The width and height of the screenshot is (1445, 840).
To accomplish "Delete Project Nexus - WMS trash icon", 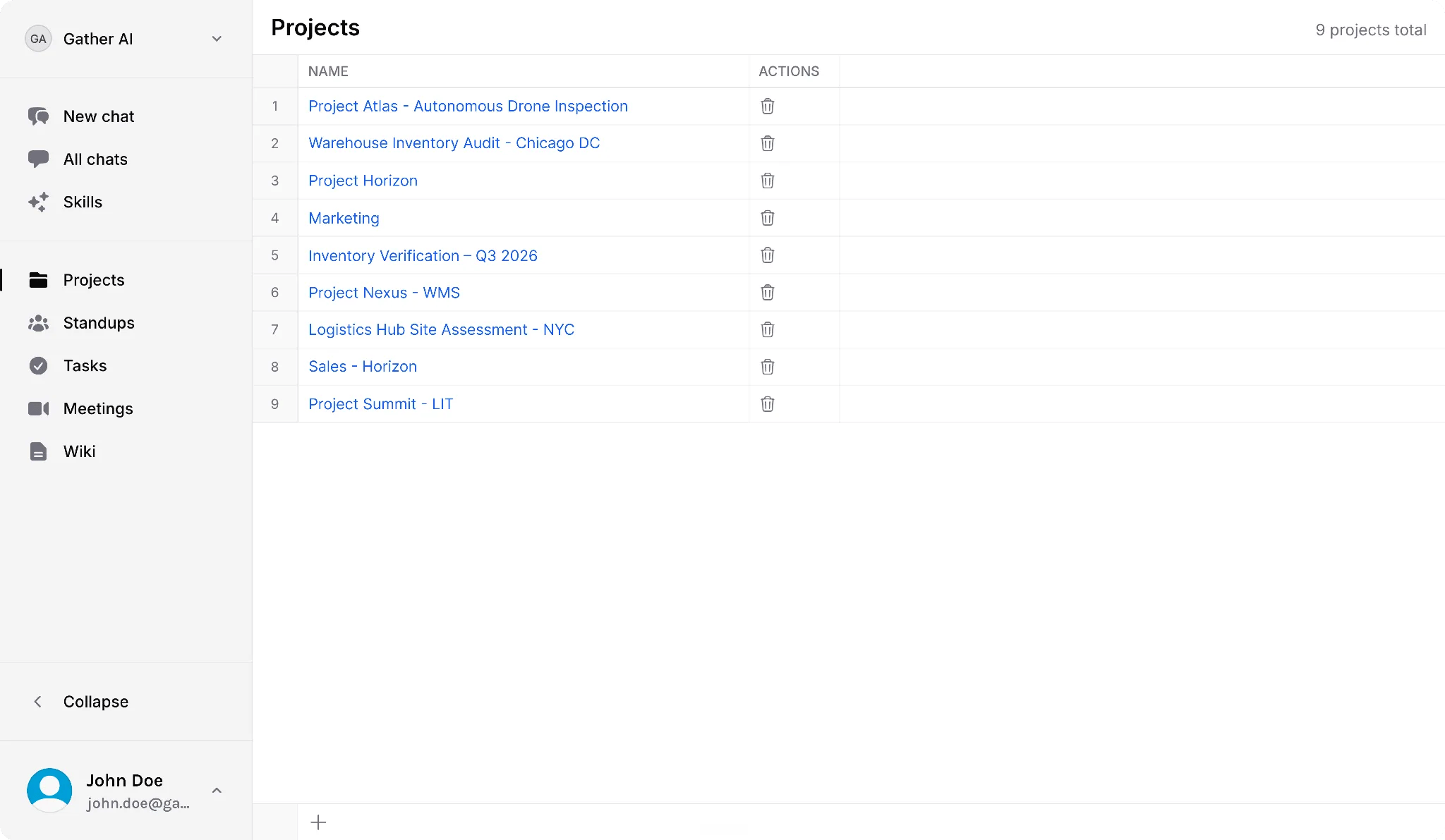I will tap(768, 292).
